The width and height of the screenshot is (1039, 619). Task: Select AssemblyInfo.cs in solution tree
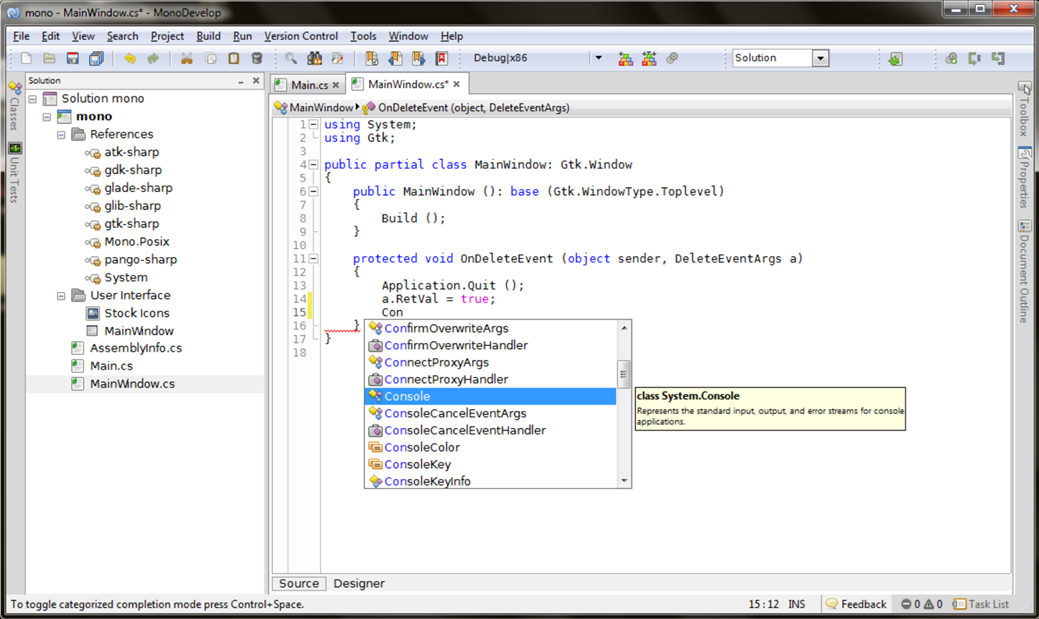(136, 348)
